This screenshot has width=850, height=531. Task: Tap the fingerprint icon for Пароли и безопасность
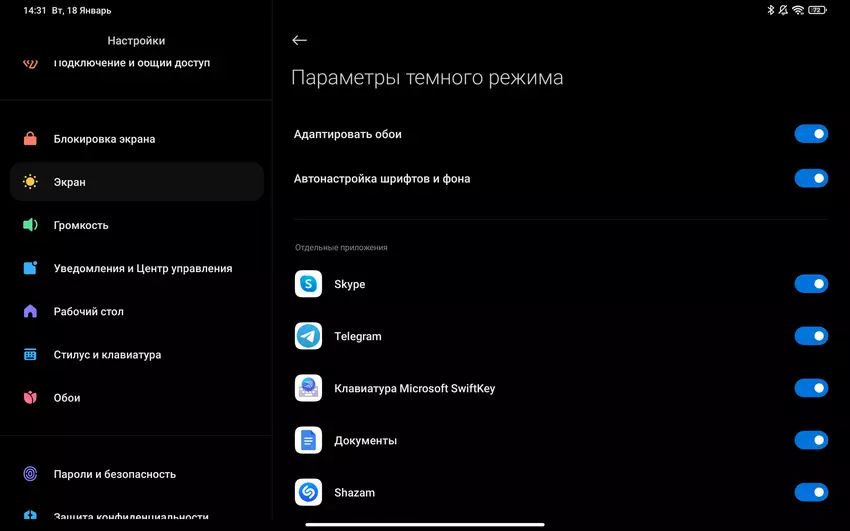[x=30, y=474]
